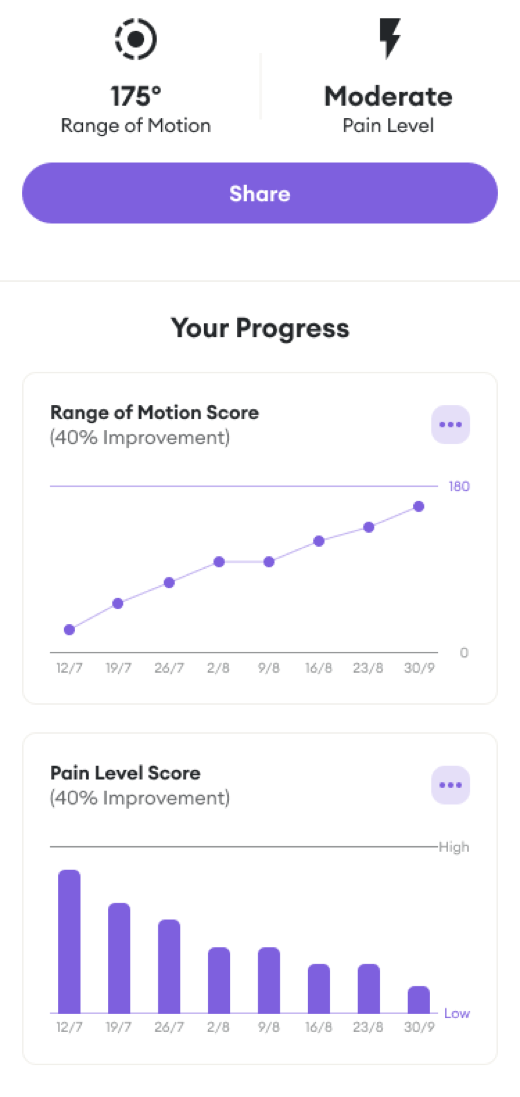Viewport: 520px width, 1097px height.
Task: Tap the Share button
Action: click(260, 193)
